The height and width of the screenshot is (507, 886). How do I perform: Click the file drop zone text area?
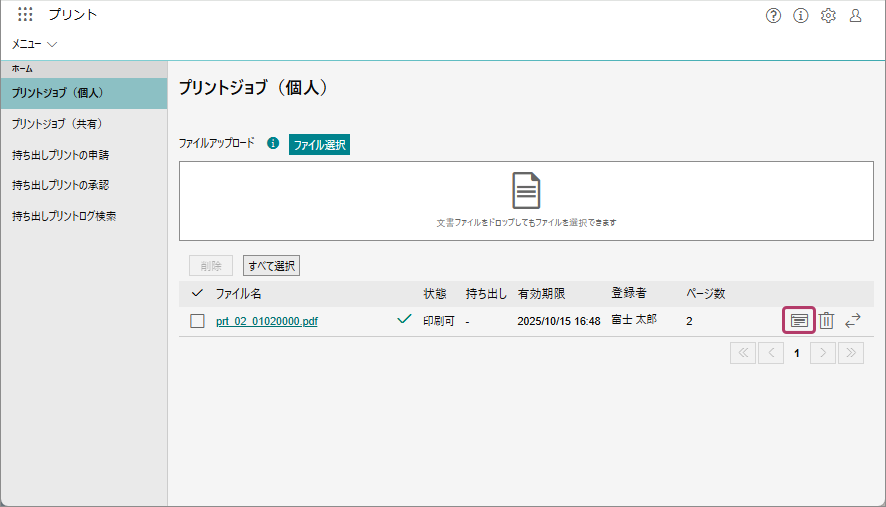526,223
